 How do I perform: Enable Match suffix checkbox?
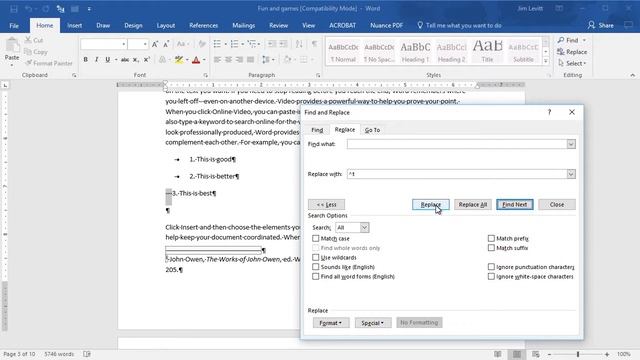[491, 248]
